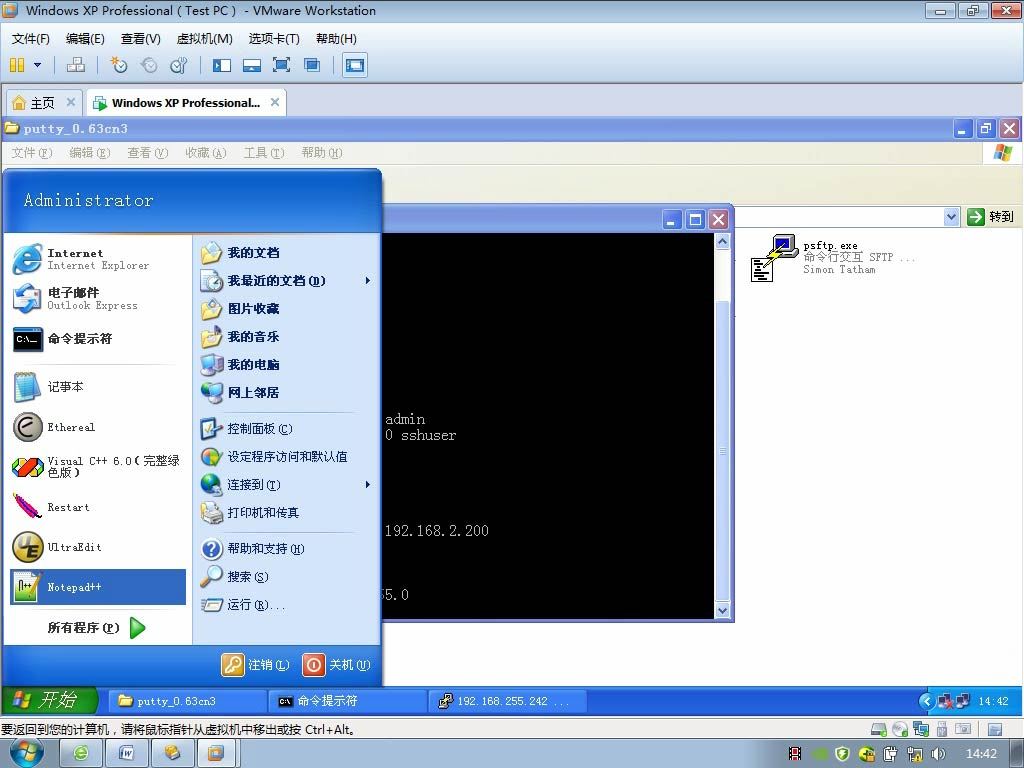Viewport: 1024px width, 768px height.
Task: Toggle VMware Unity mode icon
Action: (312, 65)
